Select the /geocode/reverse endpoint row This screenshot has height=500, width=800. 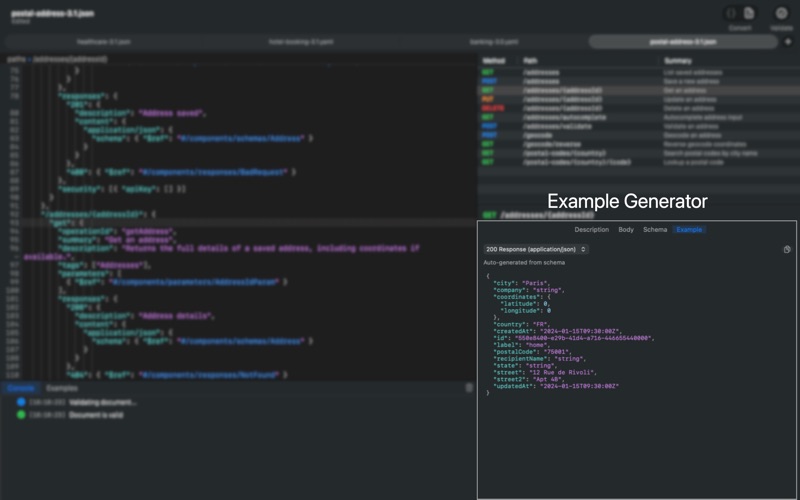pyautogui.click(x=639, y=144)
